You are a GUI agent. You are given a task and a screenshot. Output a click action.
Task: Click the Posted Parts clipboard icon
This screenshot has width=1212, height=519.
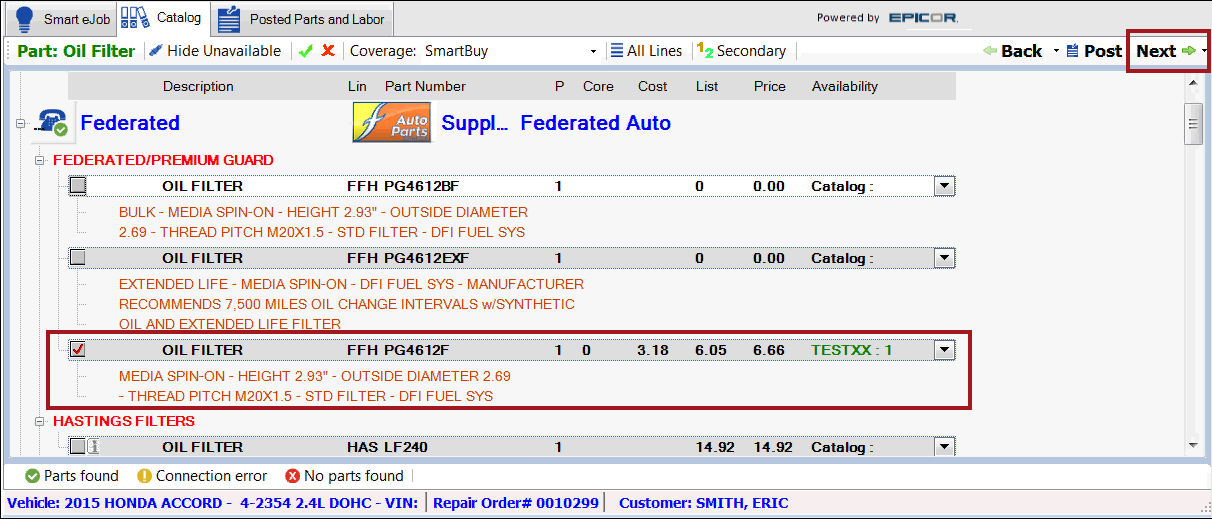pyautogui.click(x=229, y=18)
